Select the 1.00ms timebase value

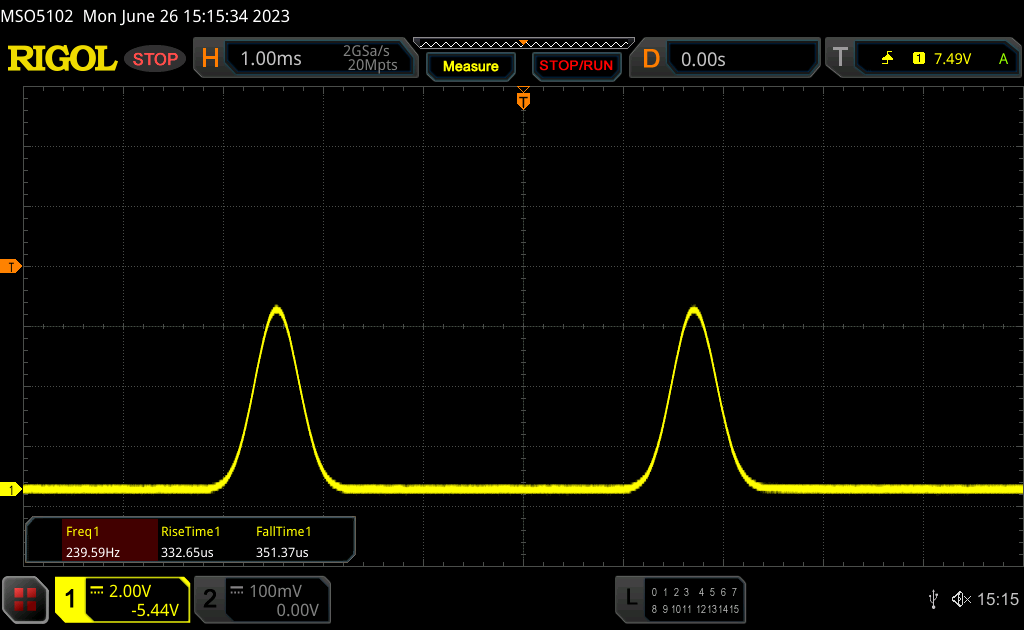click(x=271, y=59)
